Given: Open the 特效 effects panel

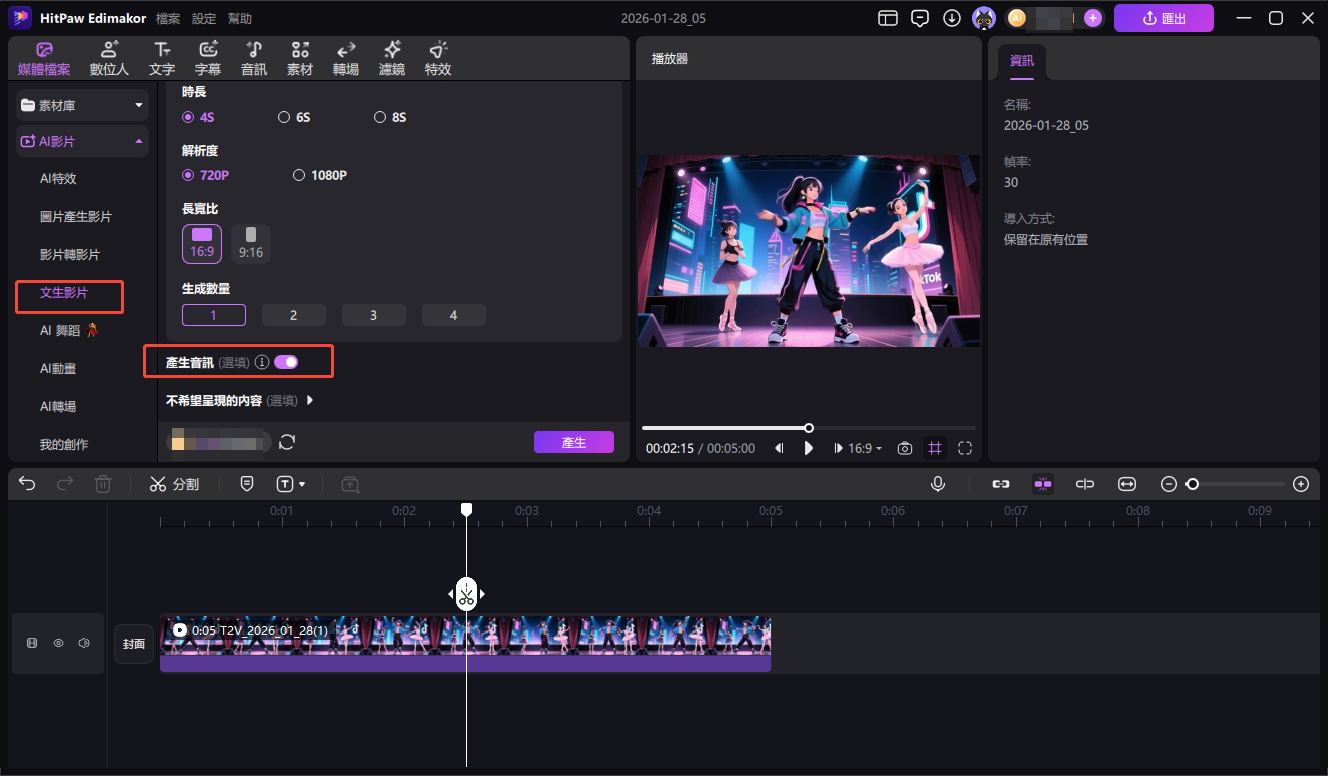Looking at the screenshot, I should 437,58.
